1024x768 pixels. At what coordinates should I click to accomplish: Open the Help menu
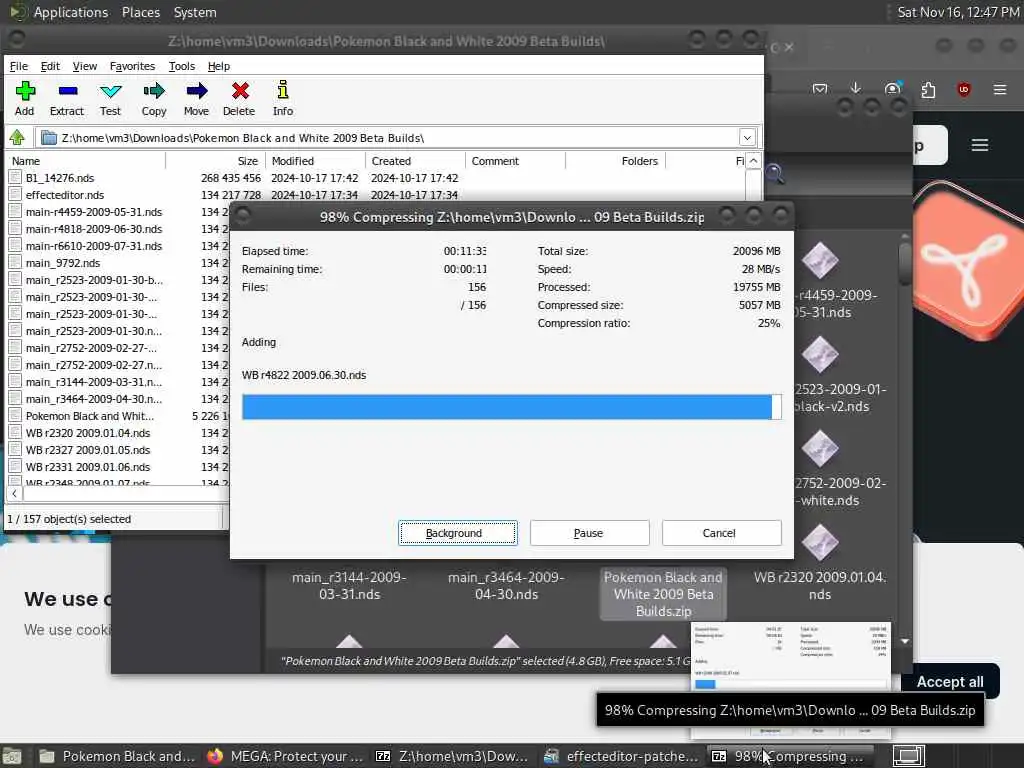219,66
